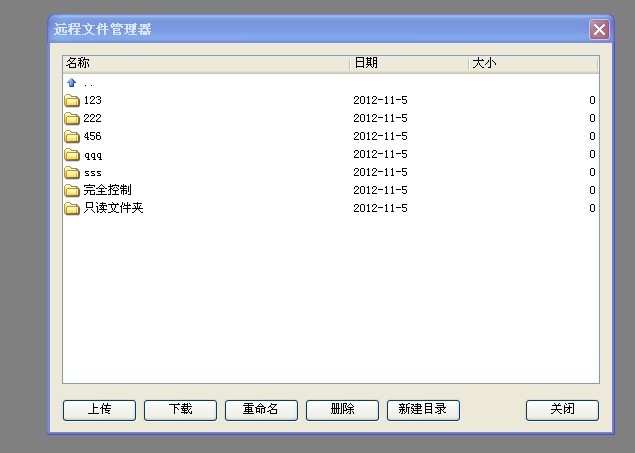This screenshot has width=635, height=453.
Task: Select the folder icon beside 只读文件夹
Action: 72,208
